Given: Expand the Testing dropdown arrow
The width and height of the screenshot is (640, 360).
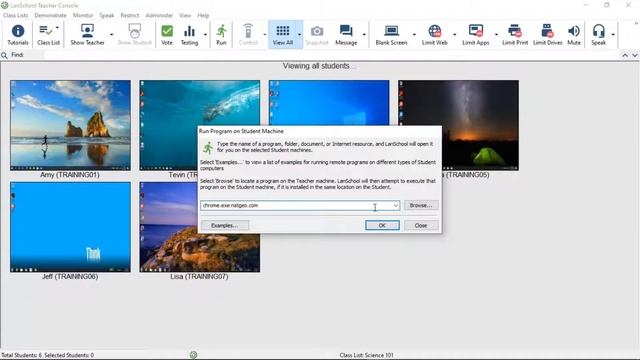Looking at the screenshot, I should click(x=205, y=35).
